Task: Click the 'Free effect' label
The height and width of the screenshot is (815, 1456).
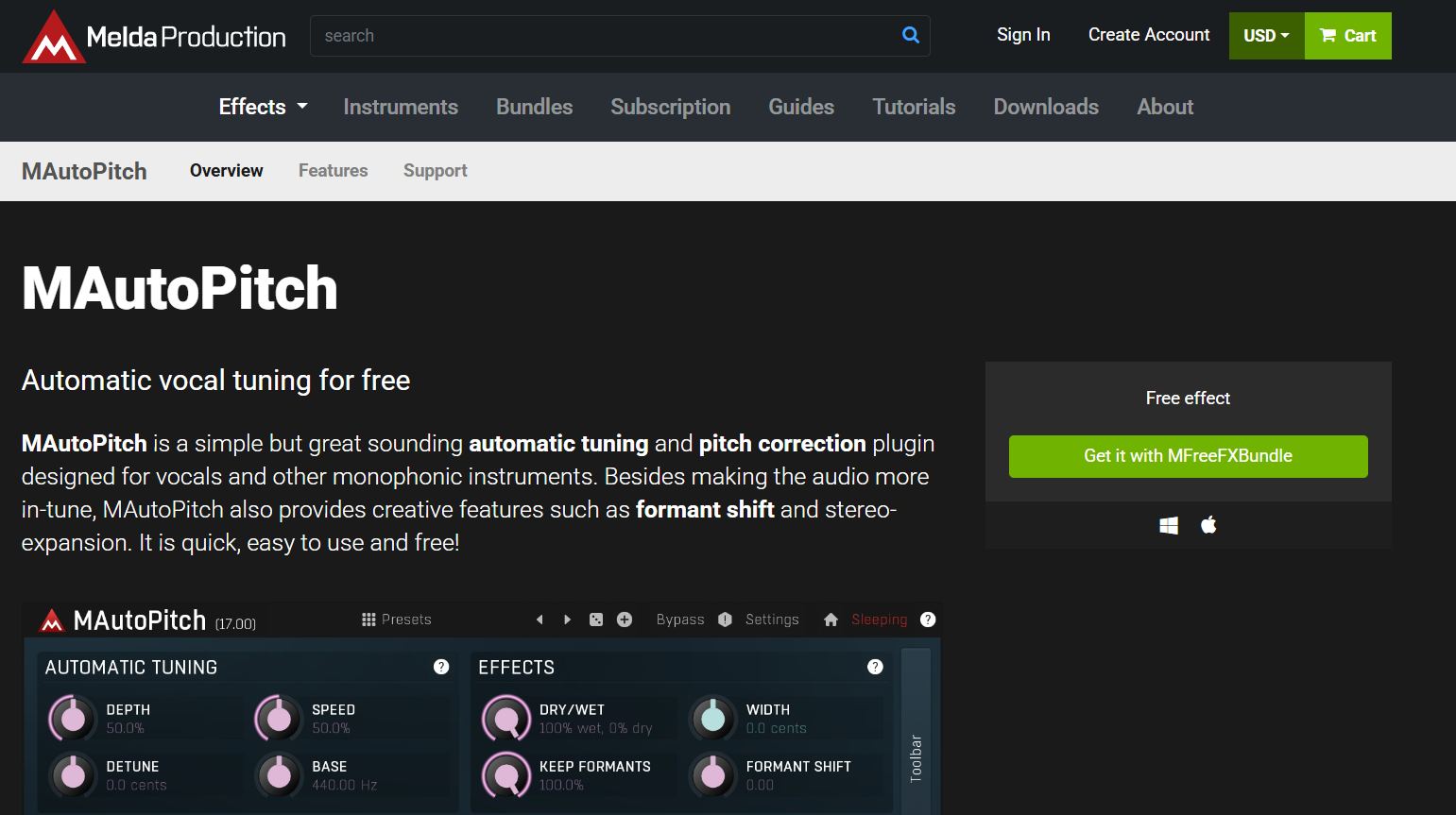Action: tap(1188, 399)
